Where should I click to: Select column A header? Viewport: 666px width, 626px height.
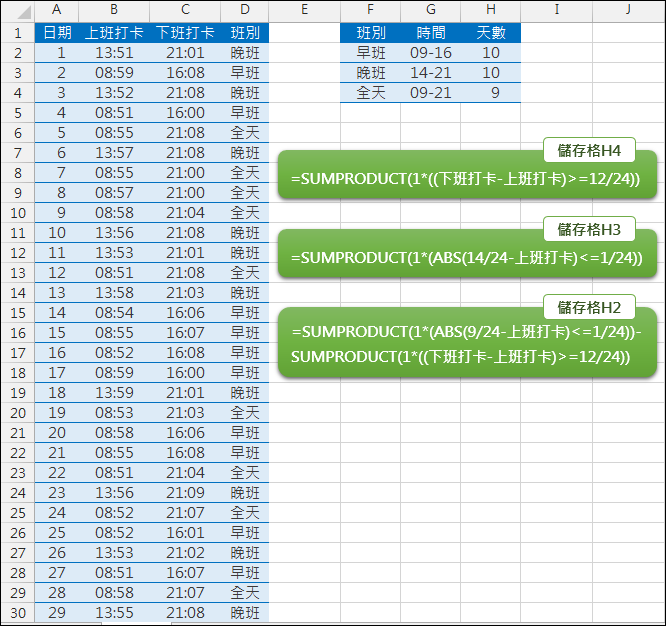[56, 10]
